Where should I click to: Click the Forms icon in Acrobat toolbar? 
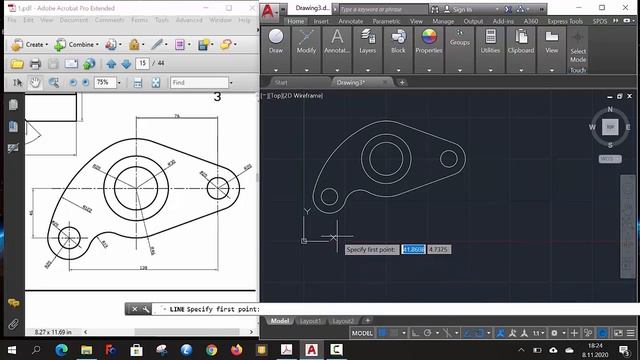[180, 44]
